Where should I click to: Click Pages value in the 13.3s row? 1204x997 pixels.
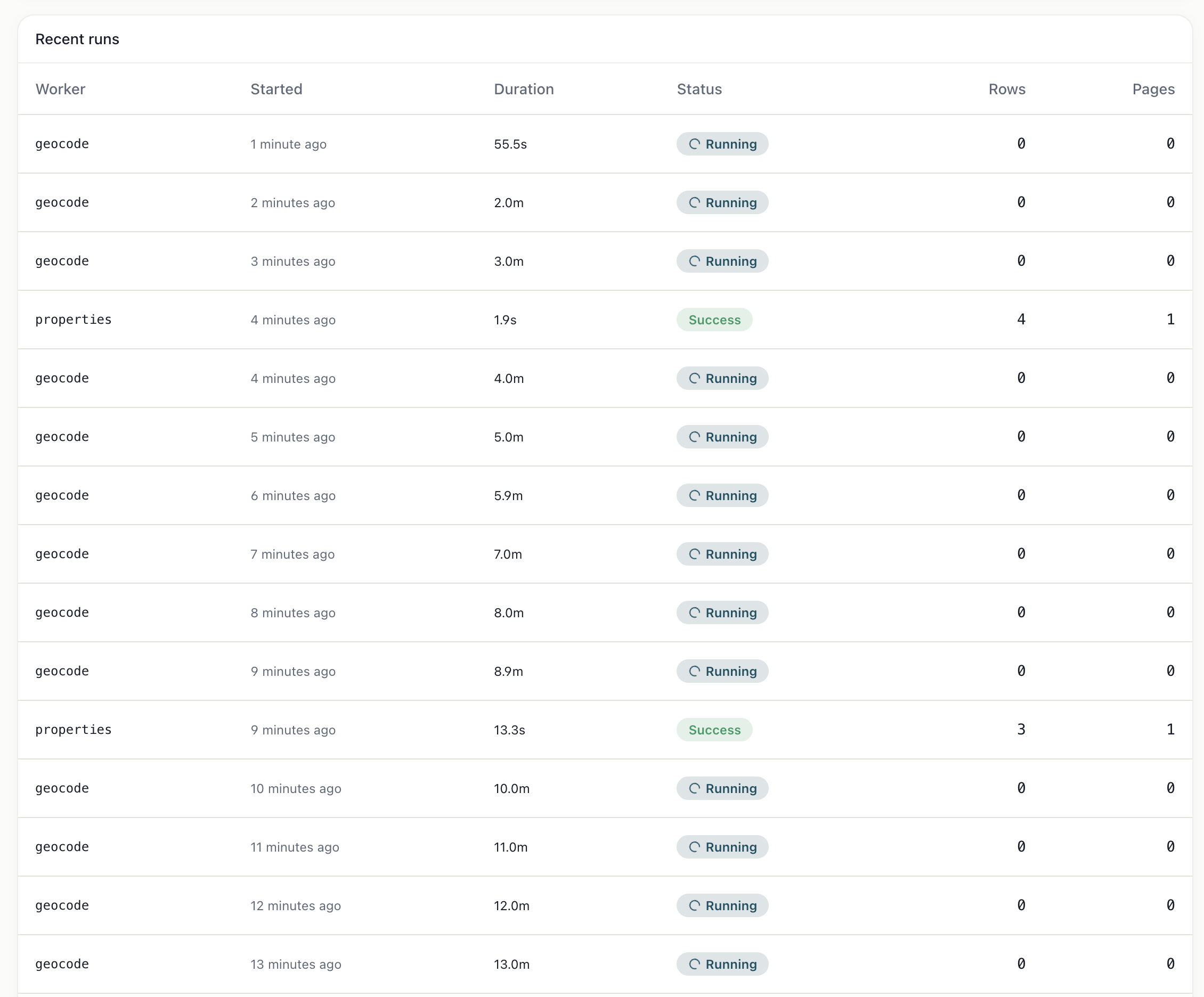coord(1170,729)
